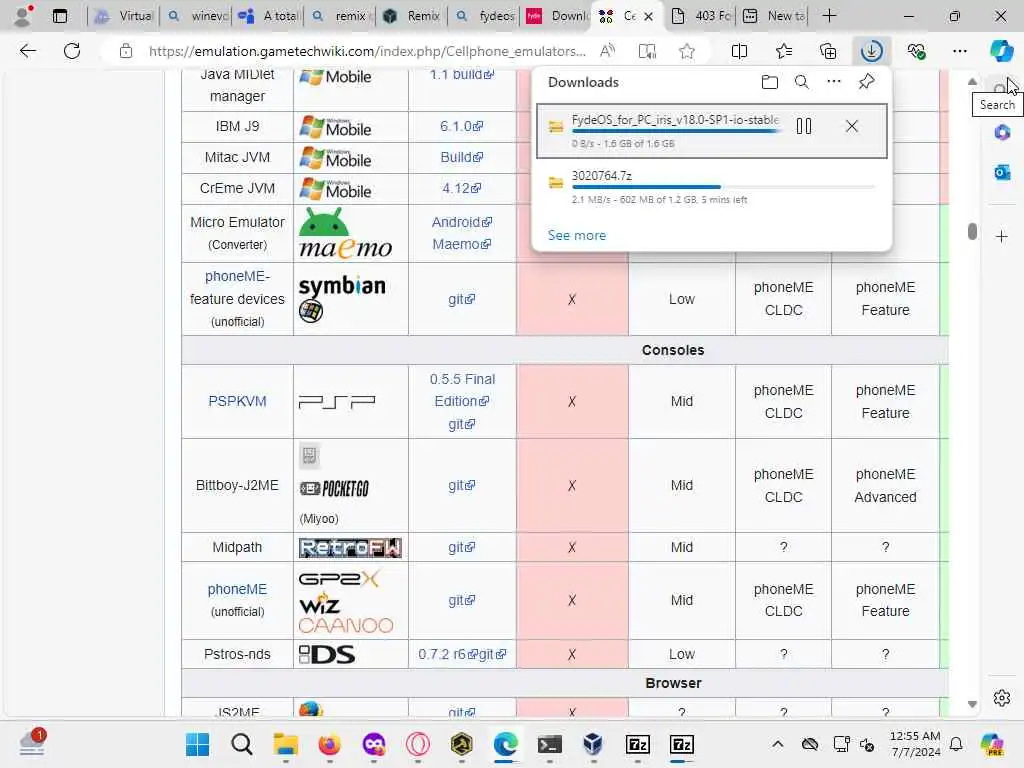View site information lock icon

point(126,51)
